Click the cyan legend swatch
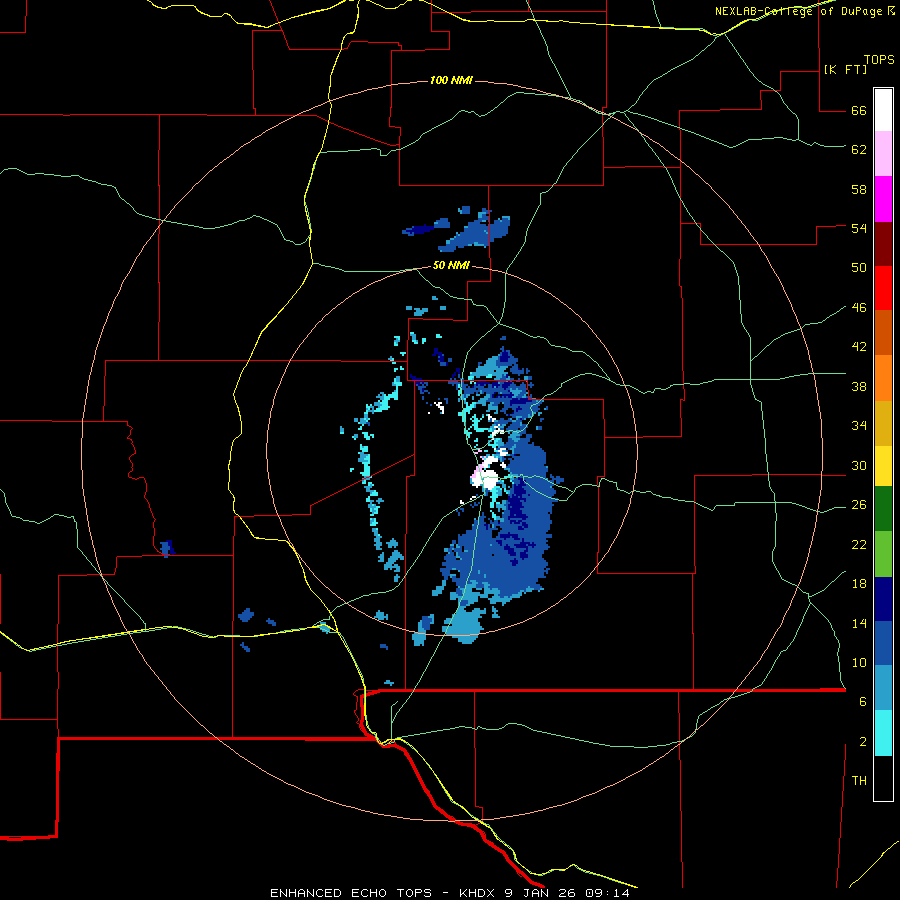Image resolution: width=900 pixels, height=900 pixels. 883,733
